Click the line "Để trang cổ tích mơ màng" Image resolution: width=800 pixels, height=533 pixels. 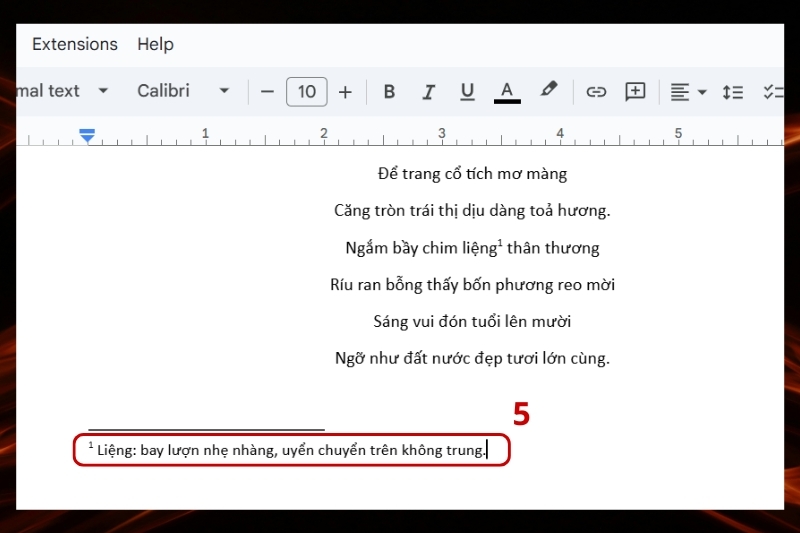(472, 174)
